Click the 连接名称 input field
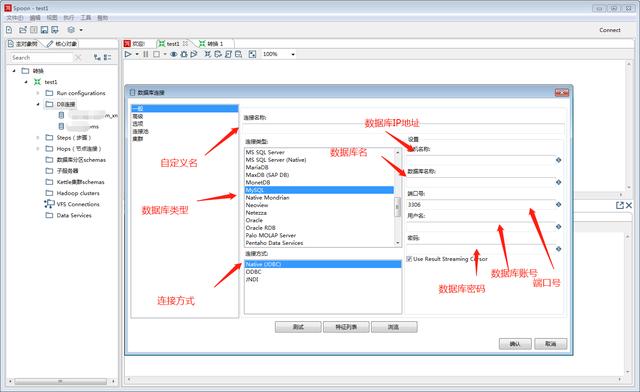The height and width of the screenshot is (392, 640). pyautogui.click(x=403, y=129)
